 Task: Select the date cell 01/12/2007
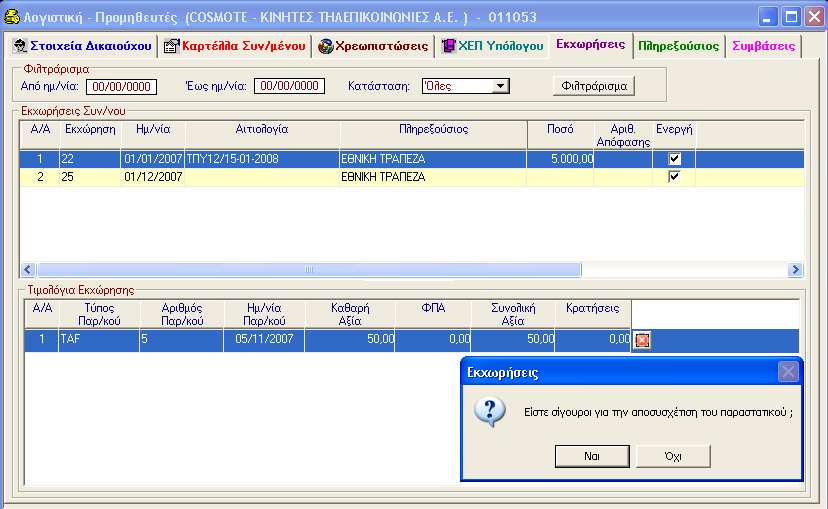click(153, 177)
